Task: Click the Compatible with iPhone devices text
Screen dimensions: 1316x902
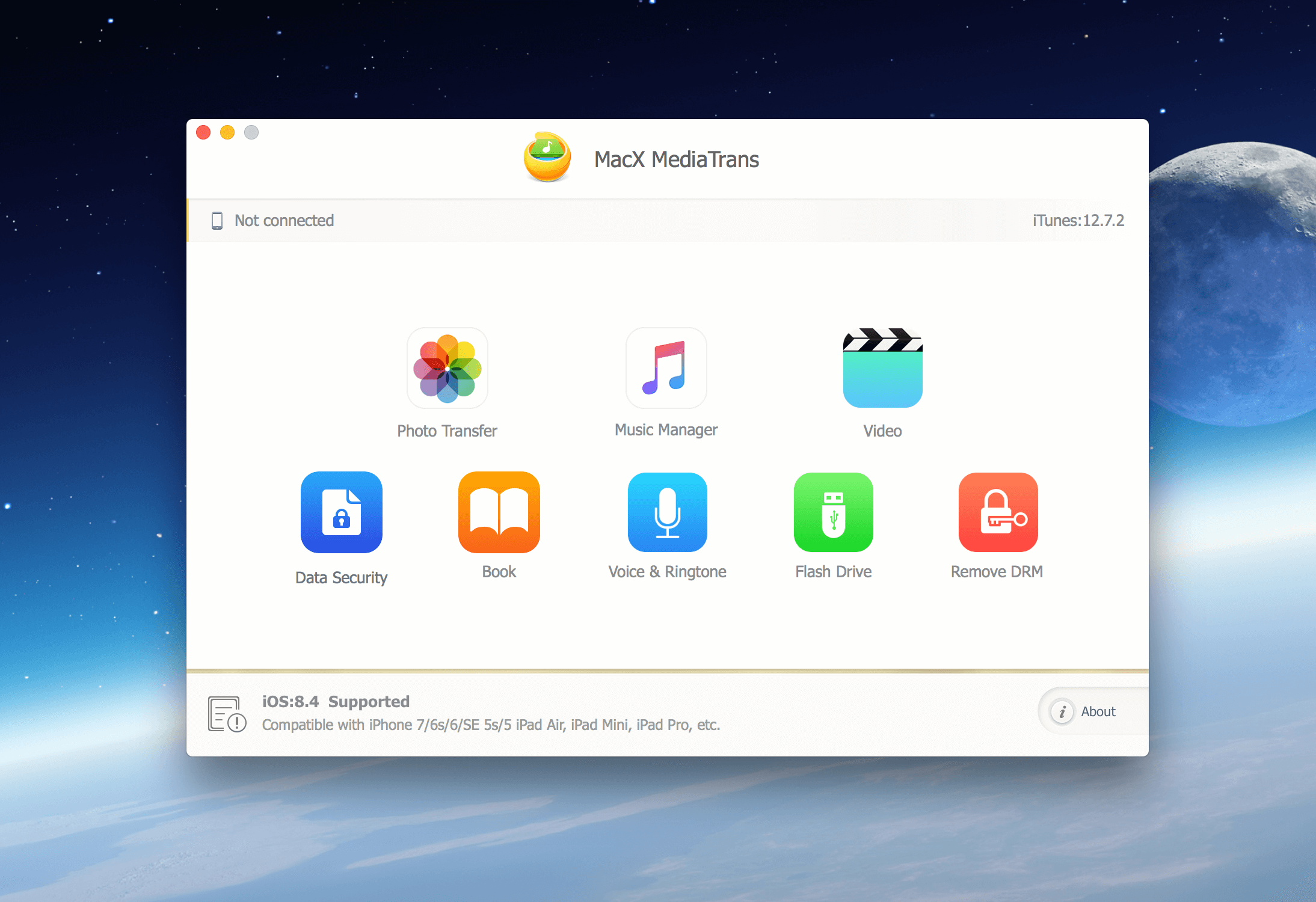Action: [x=491, y=725]
